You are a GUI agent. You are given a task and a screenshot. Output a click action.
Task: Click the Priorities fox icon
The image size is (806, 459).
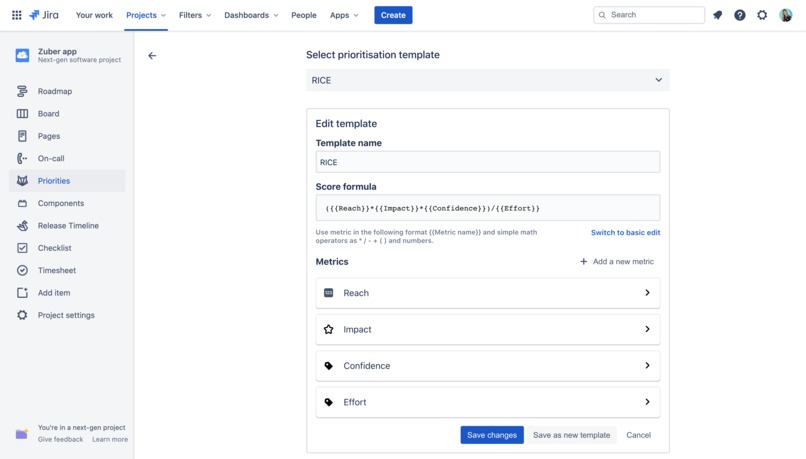pyautogui.click(x=22, y=180)
